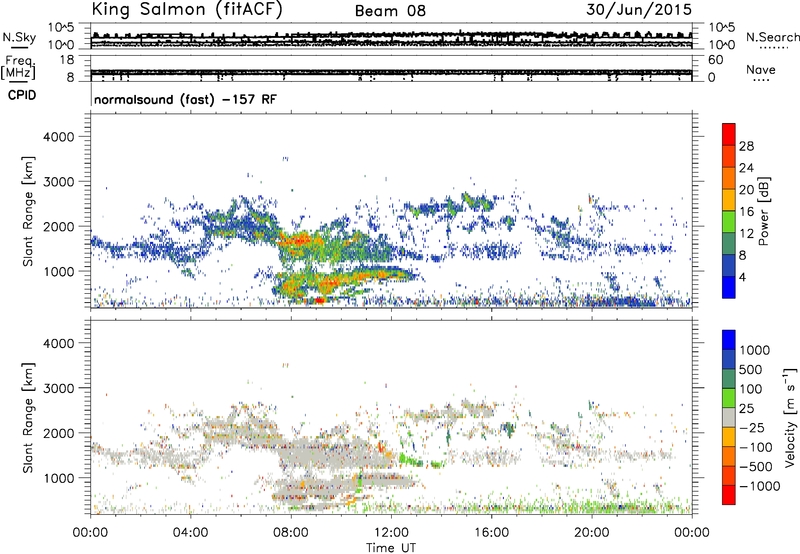Screen dimensions: 800x554
Task: Click the right '10^0' noise axis label
Action: click(721, 45)
